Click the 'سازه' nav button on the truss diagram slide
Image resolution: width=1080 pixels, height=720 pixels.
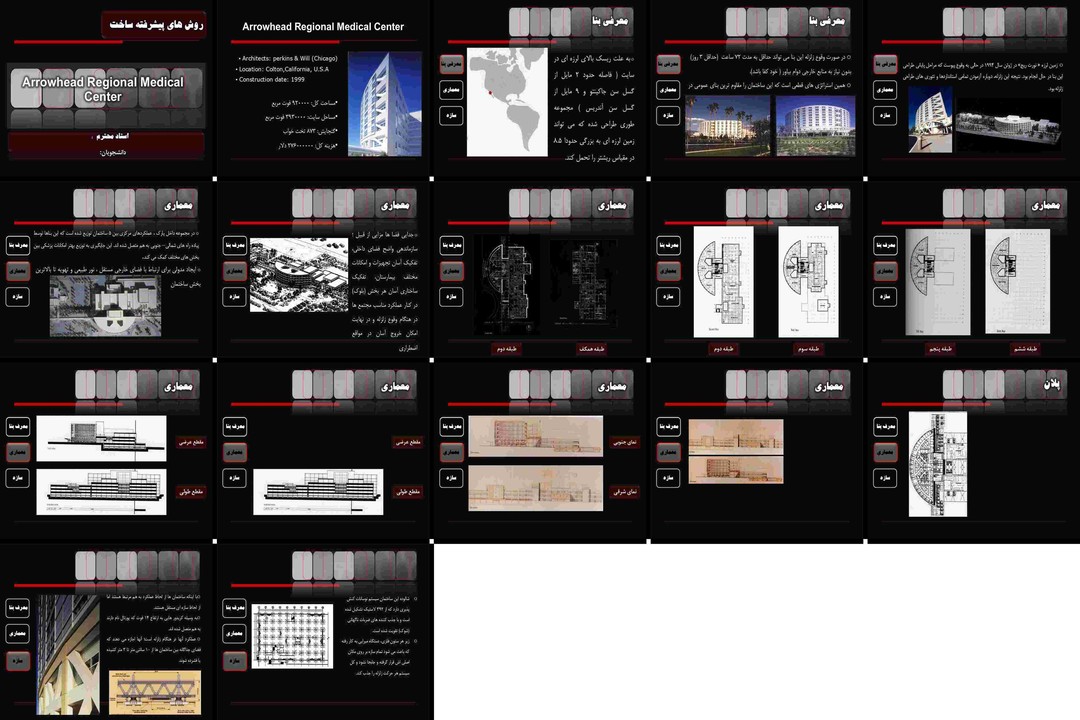pyautogui.click(x=18, y=661)
